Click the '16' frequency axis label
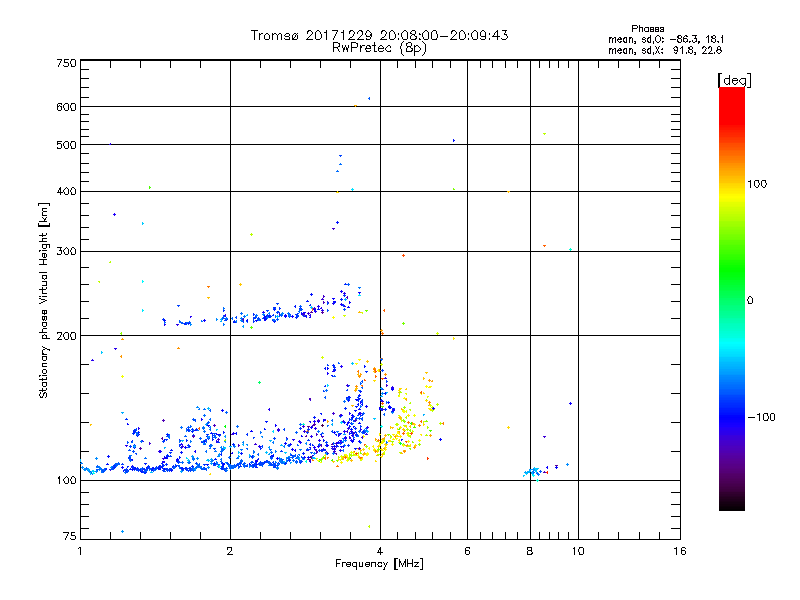800x600 pixels. pos(680,551)
